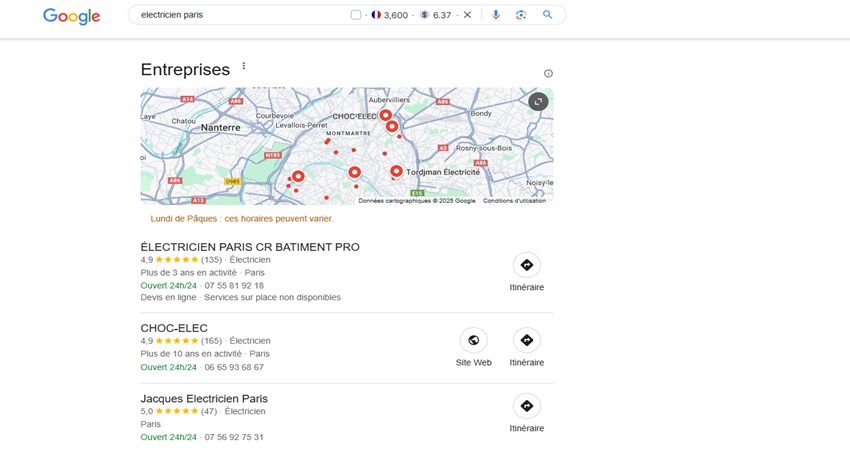850x450 pixels.
Task: Expand the map to full screen
Action: click(538, 101)
